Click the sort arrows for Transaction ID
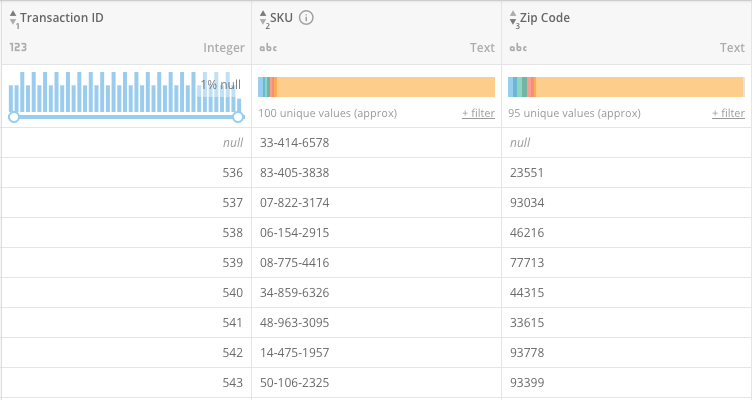 click(x=13, y=19)
